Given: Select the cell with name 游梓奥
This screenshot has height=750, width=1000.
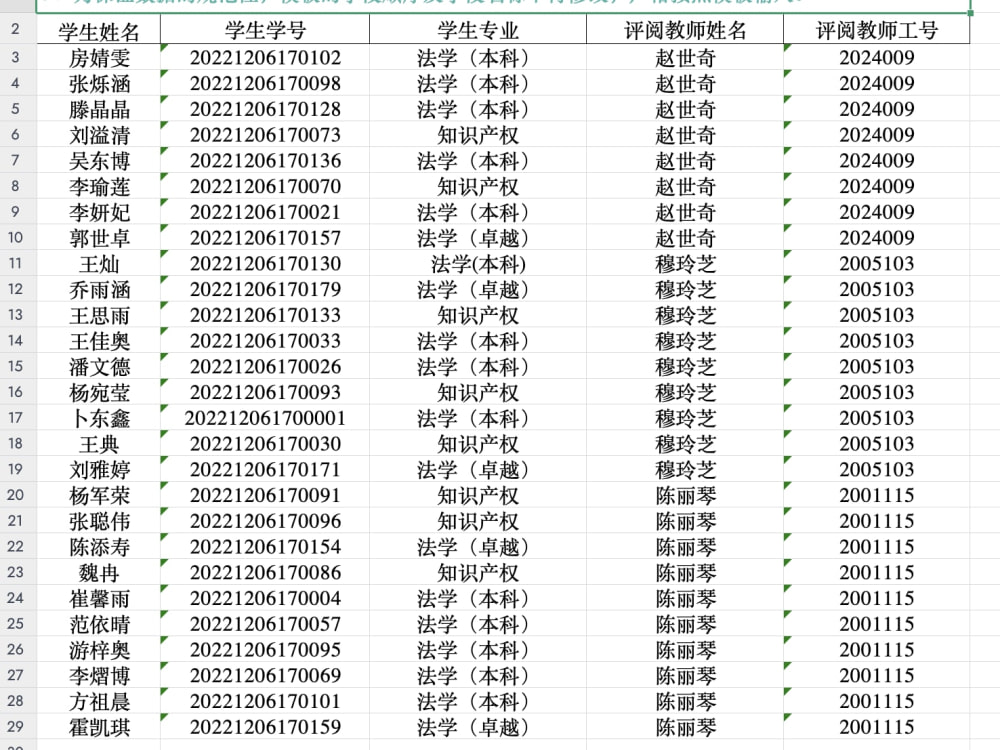Looking at the screenshot, I should point(99,649).
